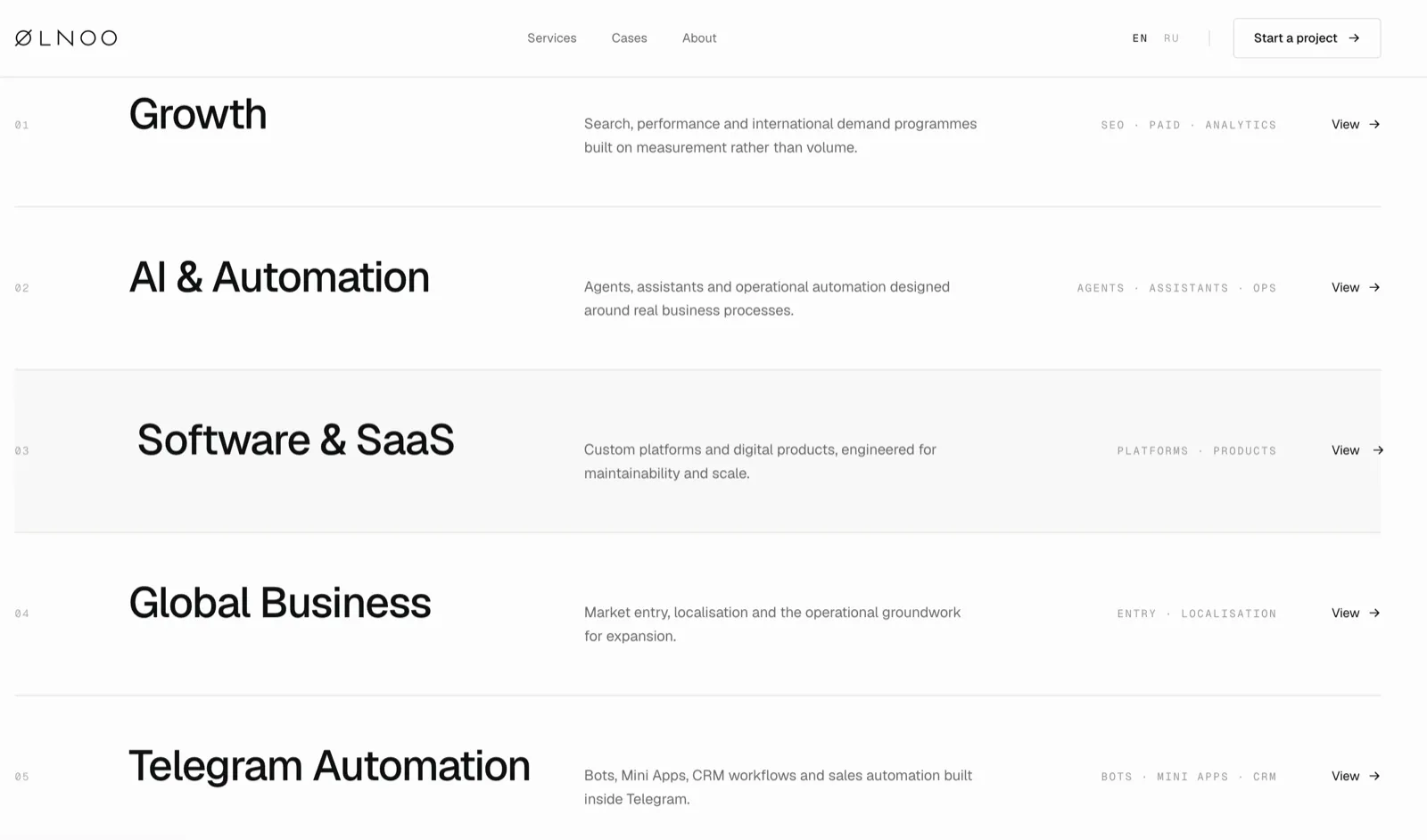This screenshot has height=840, width=1427.
Task: Click the 'SEO · PAID · ANALYTICS' tag line
Action: coord(1189,125)
